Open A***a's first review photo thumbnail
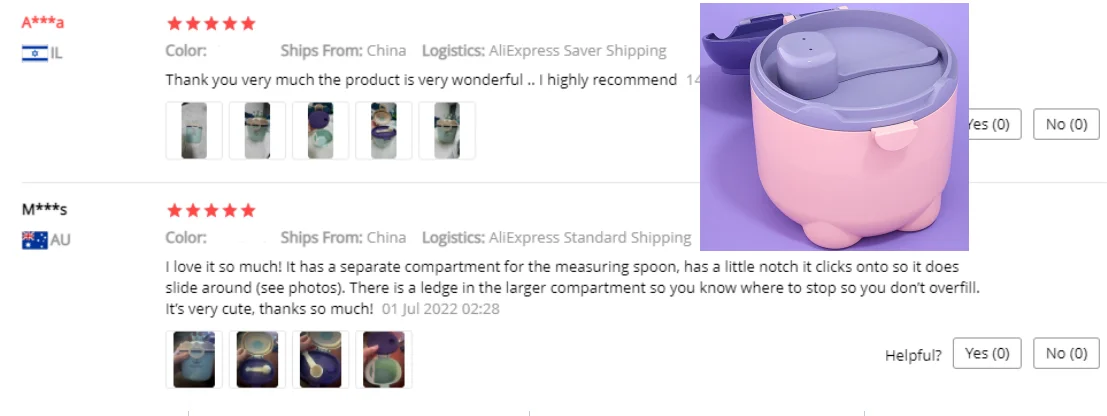Screen dimensions: 1107x416 [194, 131]
